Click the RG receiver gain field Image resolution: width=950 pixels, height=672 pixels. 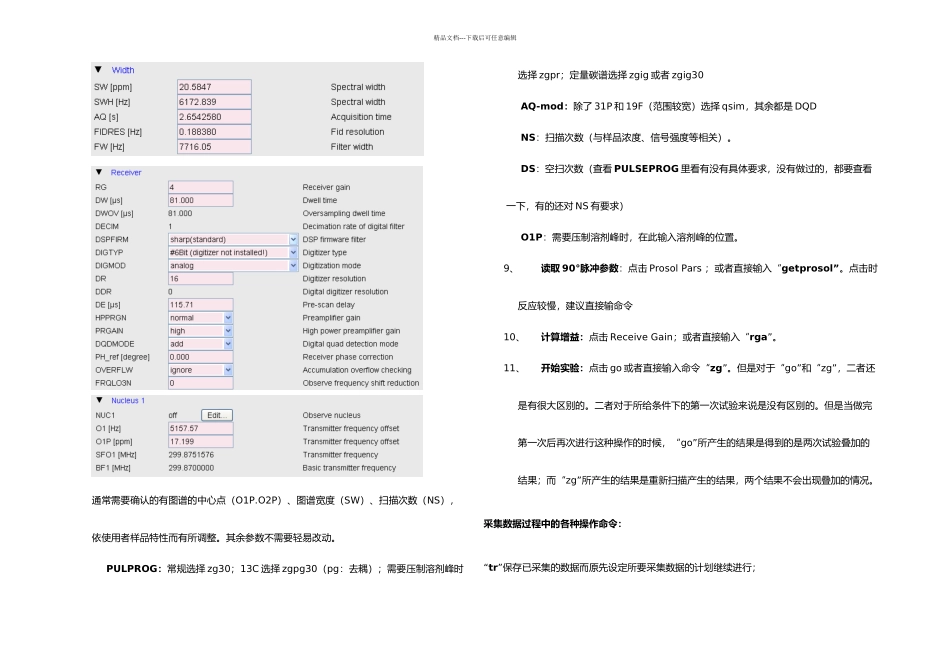point(201,187)
